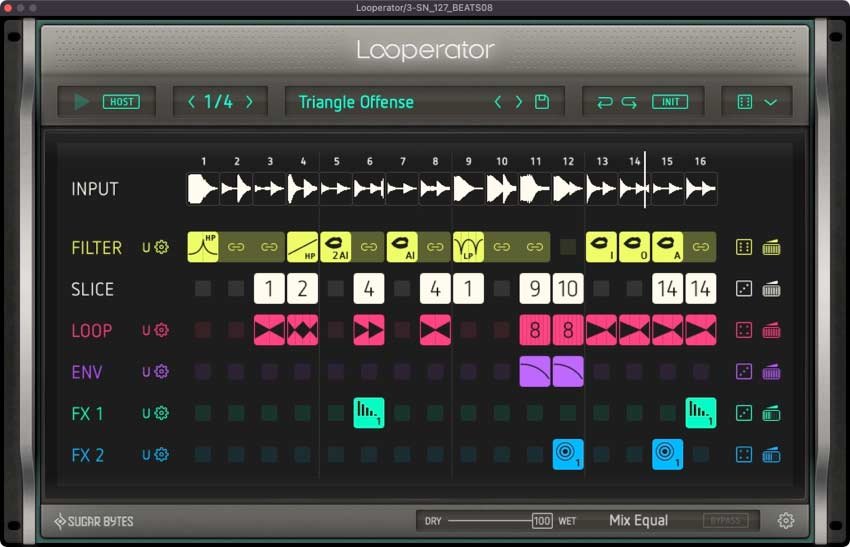Toggle the BYPASS button
The image size is (850, 547).
coord(725,521)
